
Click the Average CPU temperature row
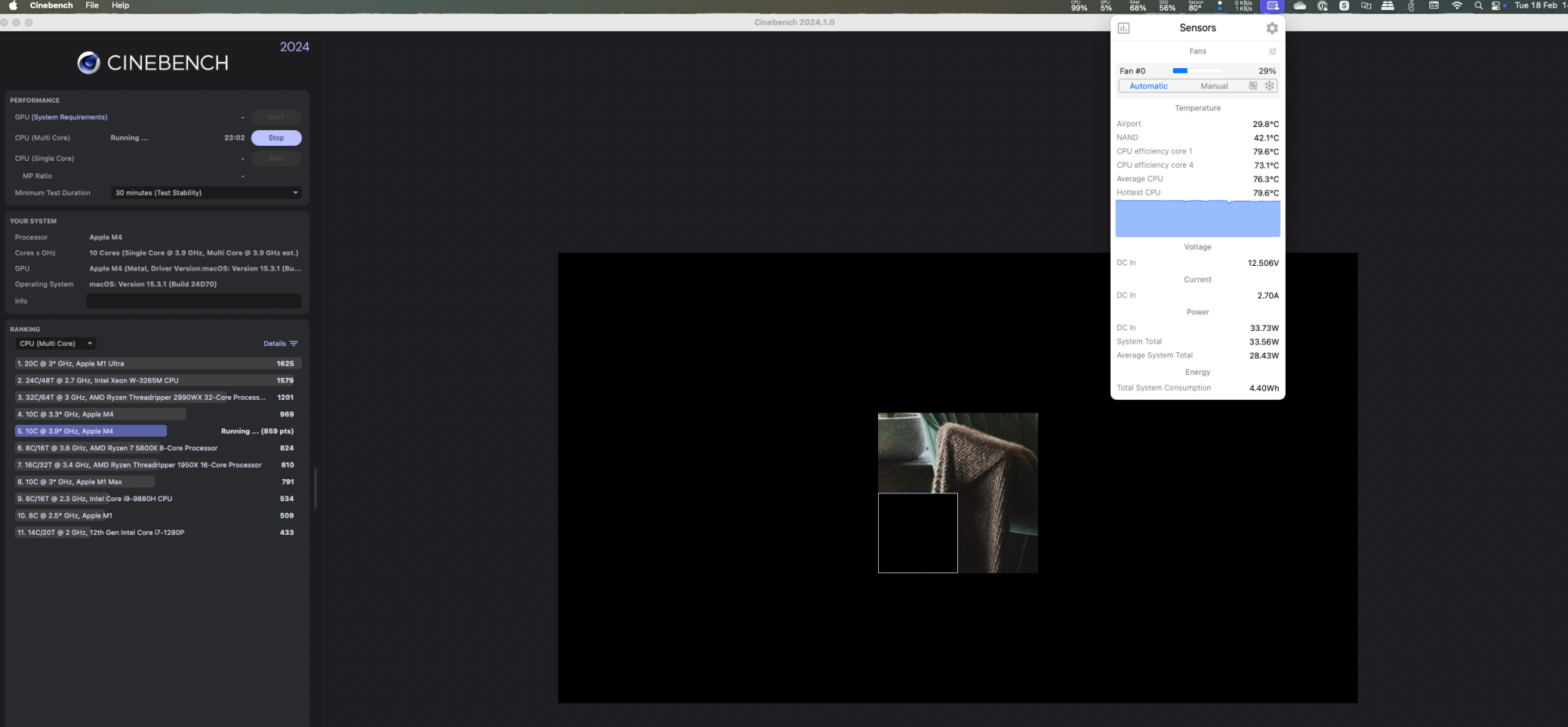[1198, 179]
